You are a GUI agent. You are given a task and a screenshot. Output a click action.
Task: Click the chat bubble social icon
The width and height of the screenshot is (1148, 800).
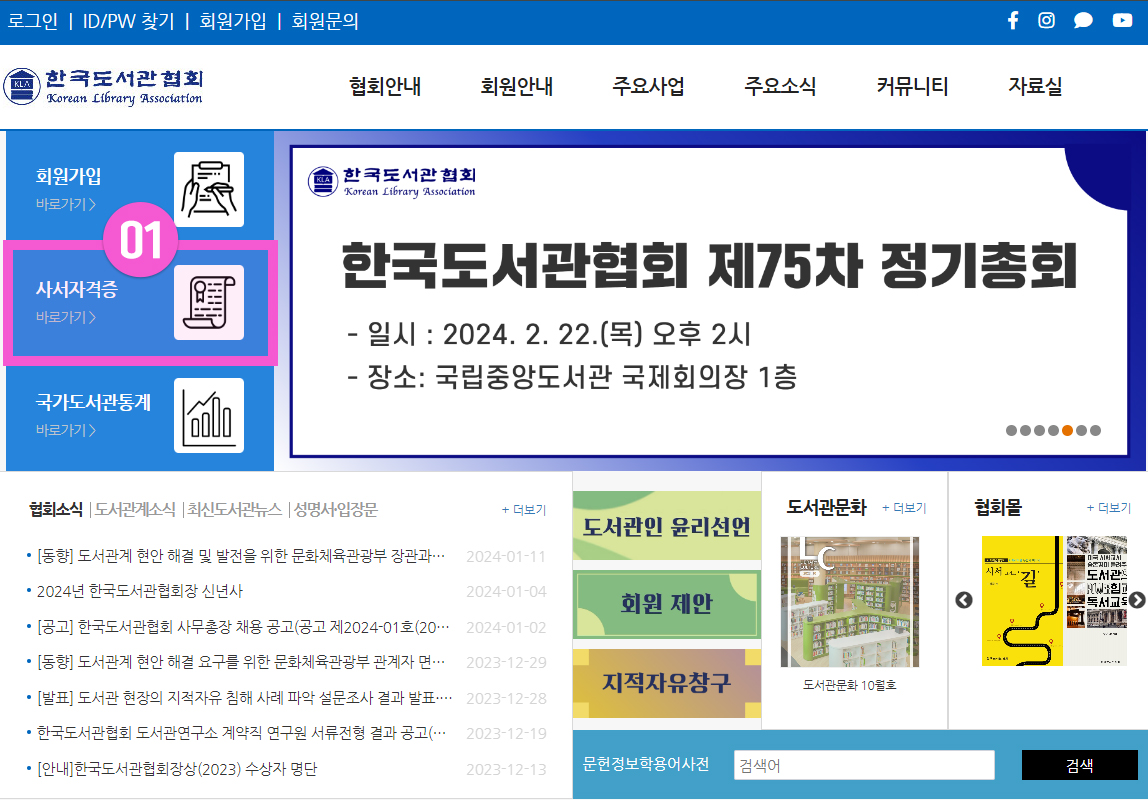pyautogui.click(x=1083, y=20)
